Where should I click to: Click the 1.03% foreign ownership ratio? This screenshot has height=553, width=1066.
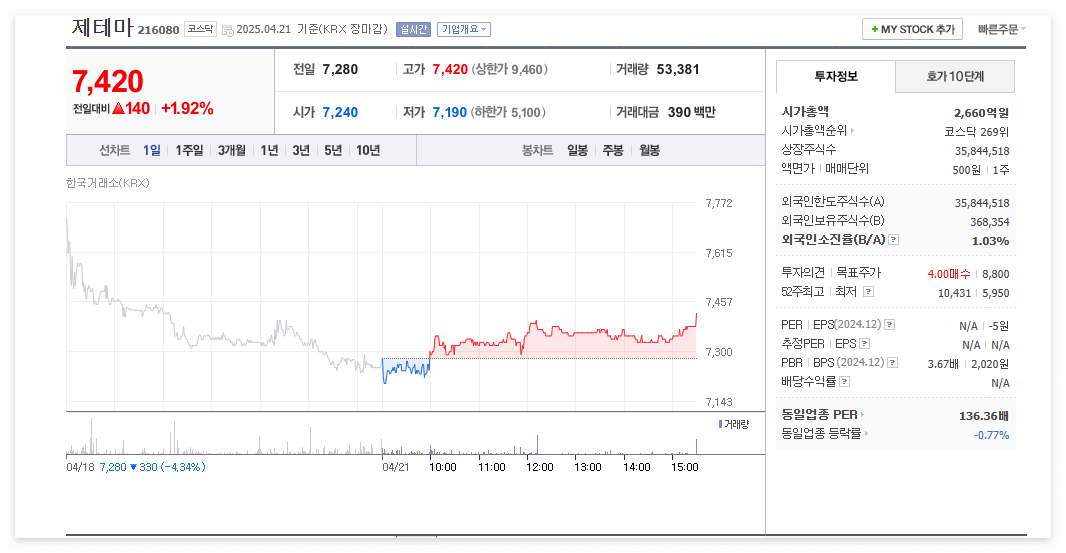point(991,241)
